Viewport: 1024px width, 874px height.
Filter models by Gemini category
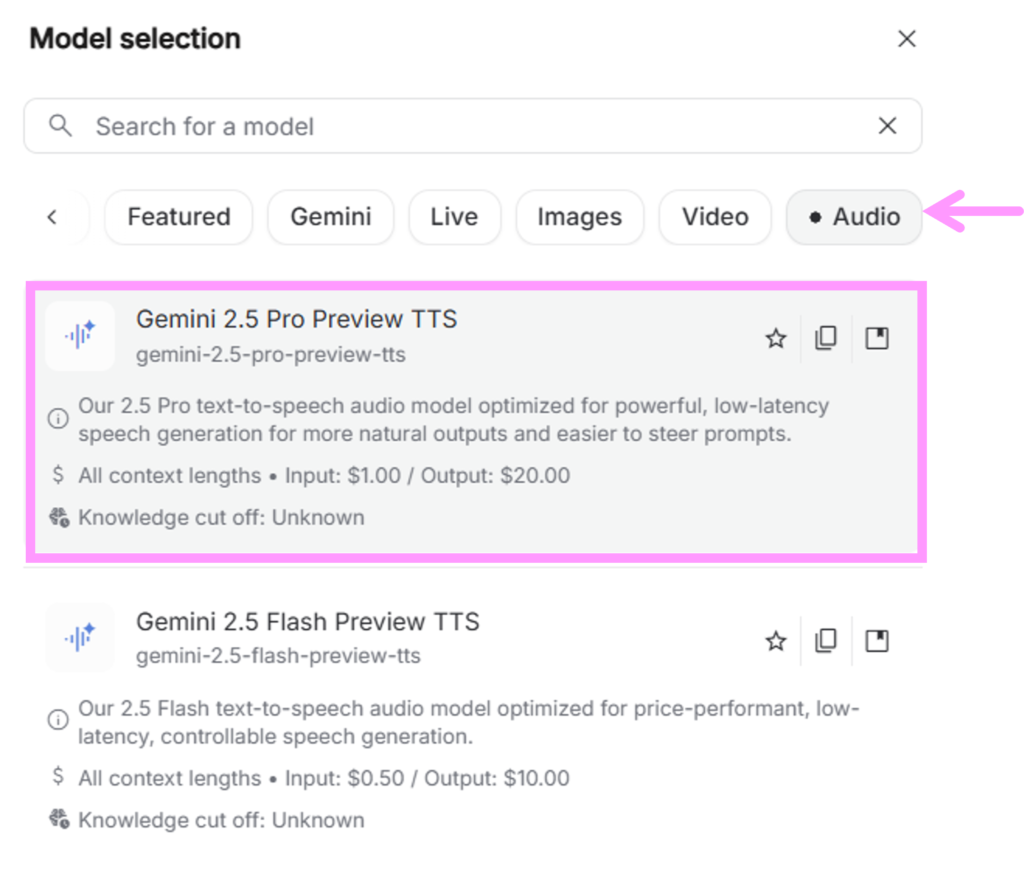pyautogui.click(x=331, y=217)
